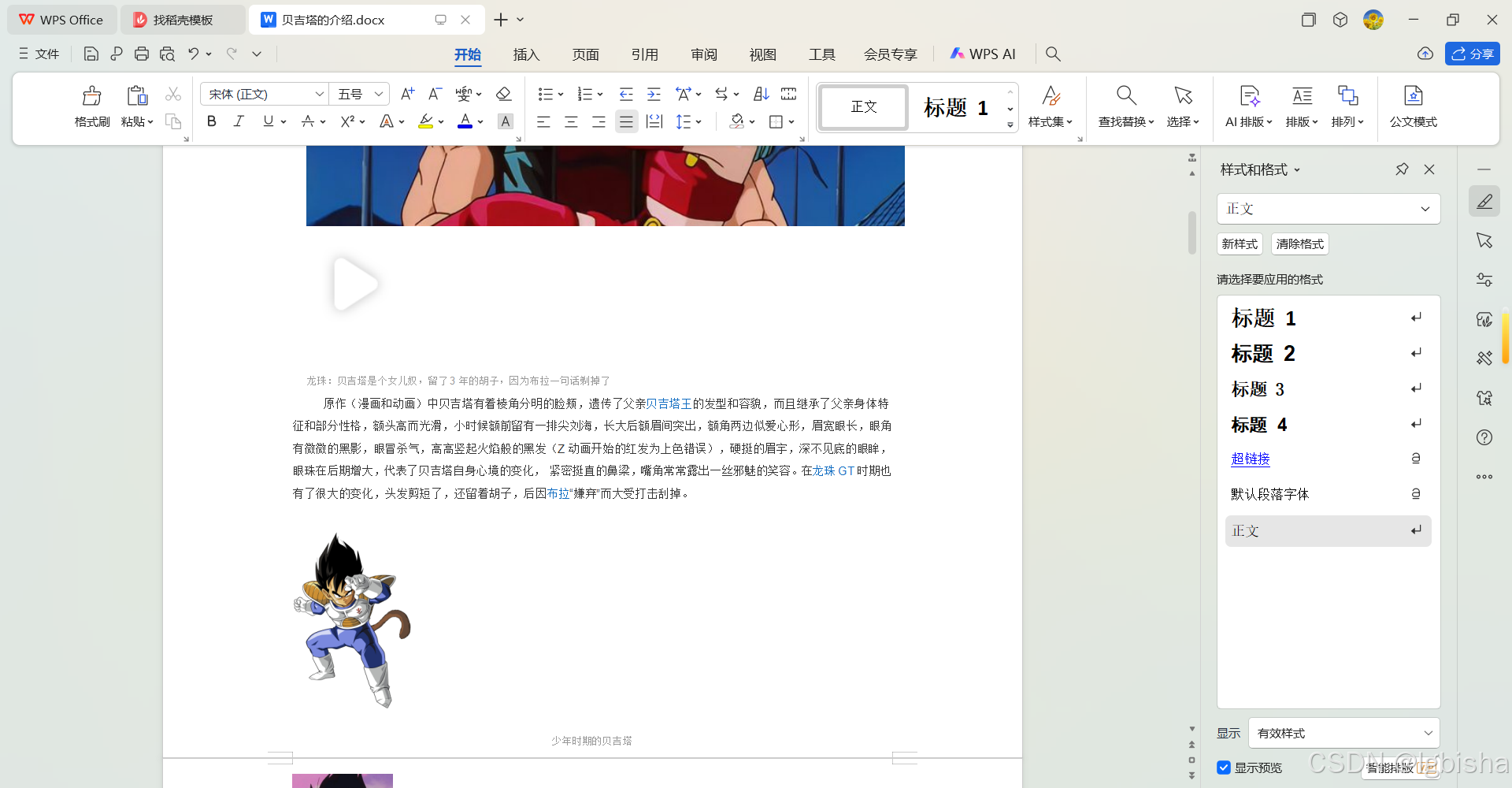Open the 插入 ribbon tab
1512x788 pixels.
pos(526,54)
